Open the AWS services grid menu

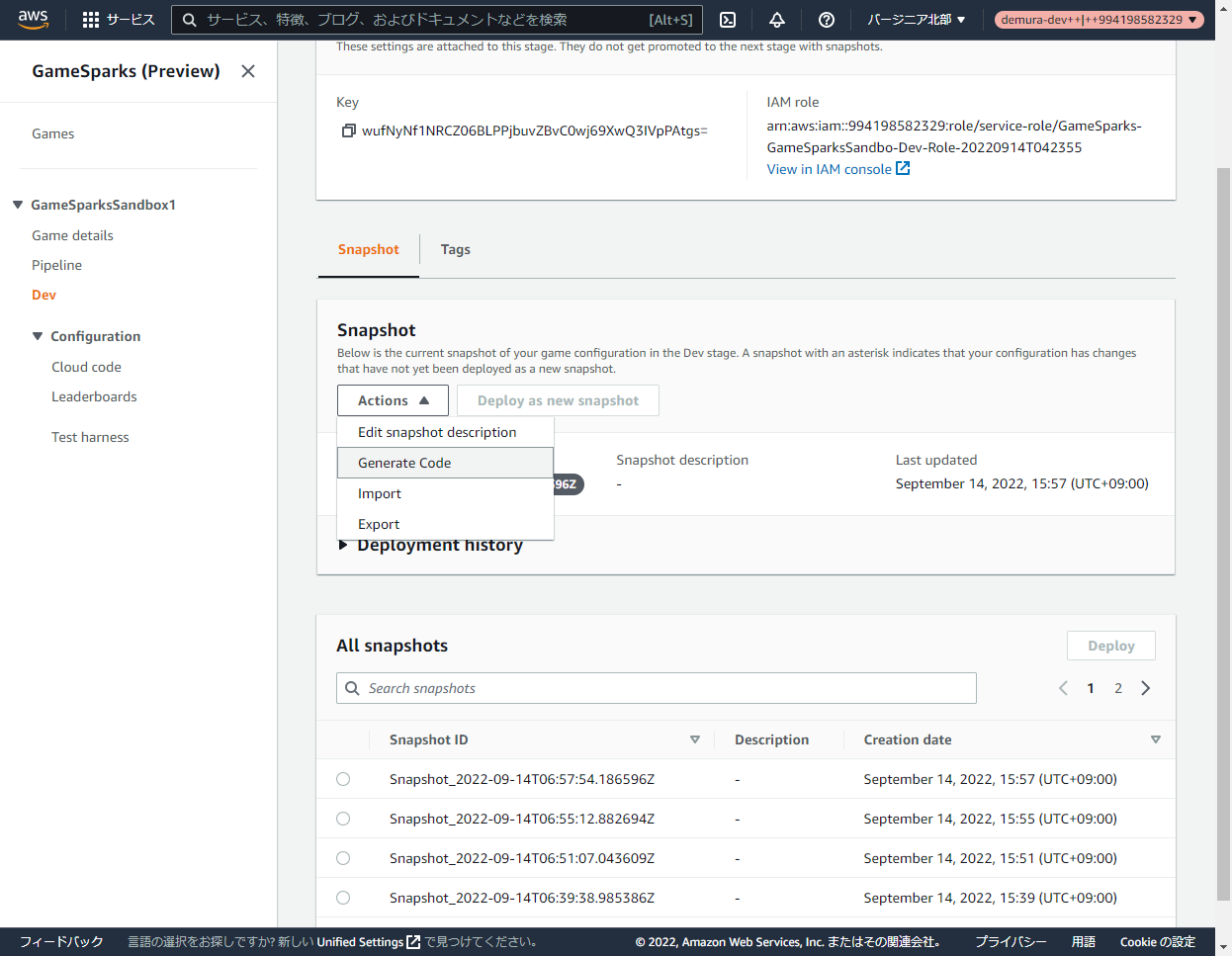click(x=90, y=18)
